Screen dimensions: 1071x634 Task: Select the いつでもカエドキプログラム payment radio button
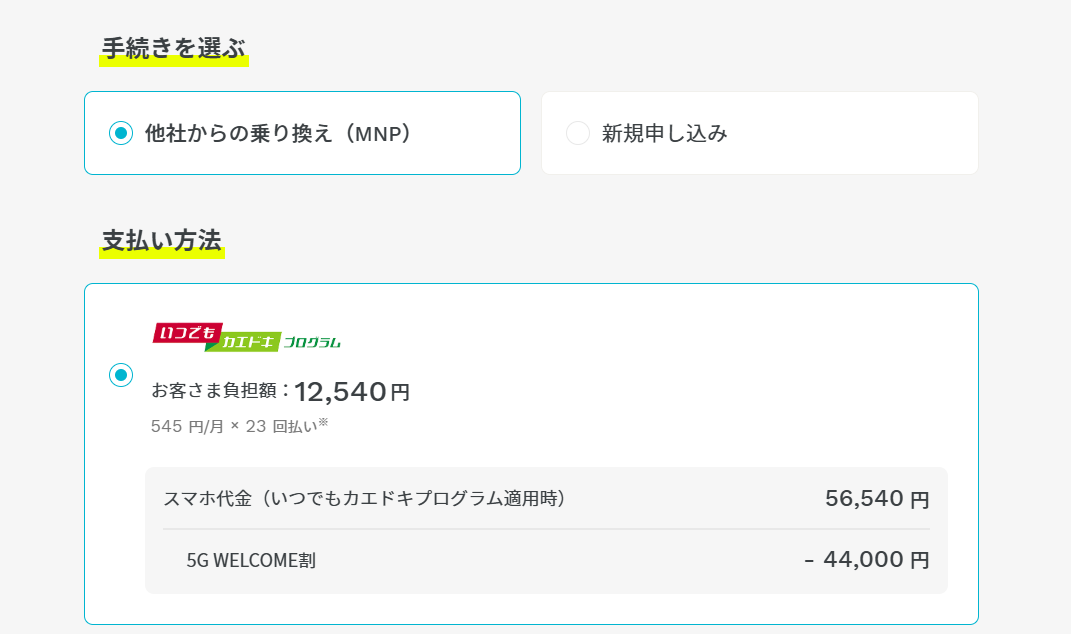pos(120,375)
